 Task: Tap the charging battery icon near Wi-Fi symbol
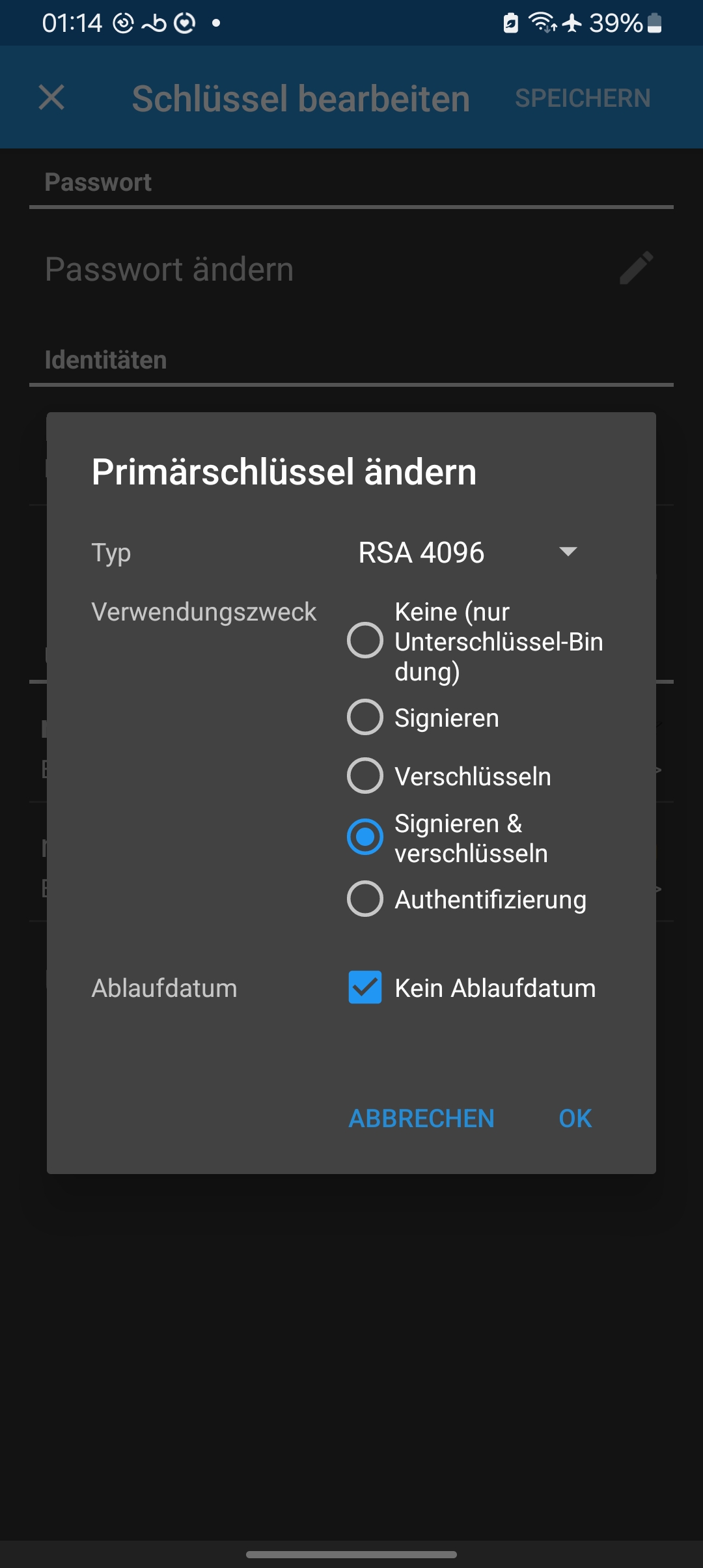point(511,23)
